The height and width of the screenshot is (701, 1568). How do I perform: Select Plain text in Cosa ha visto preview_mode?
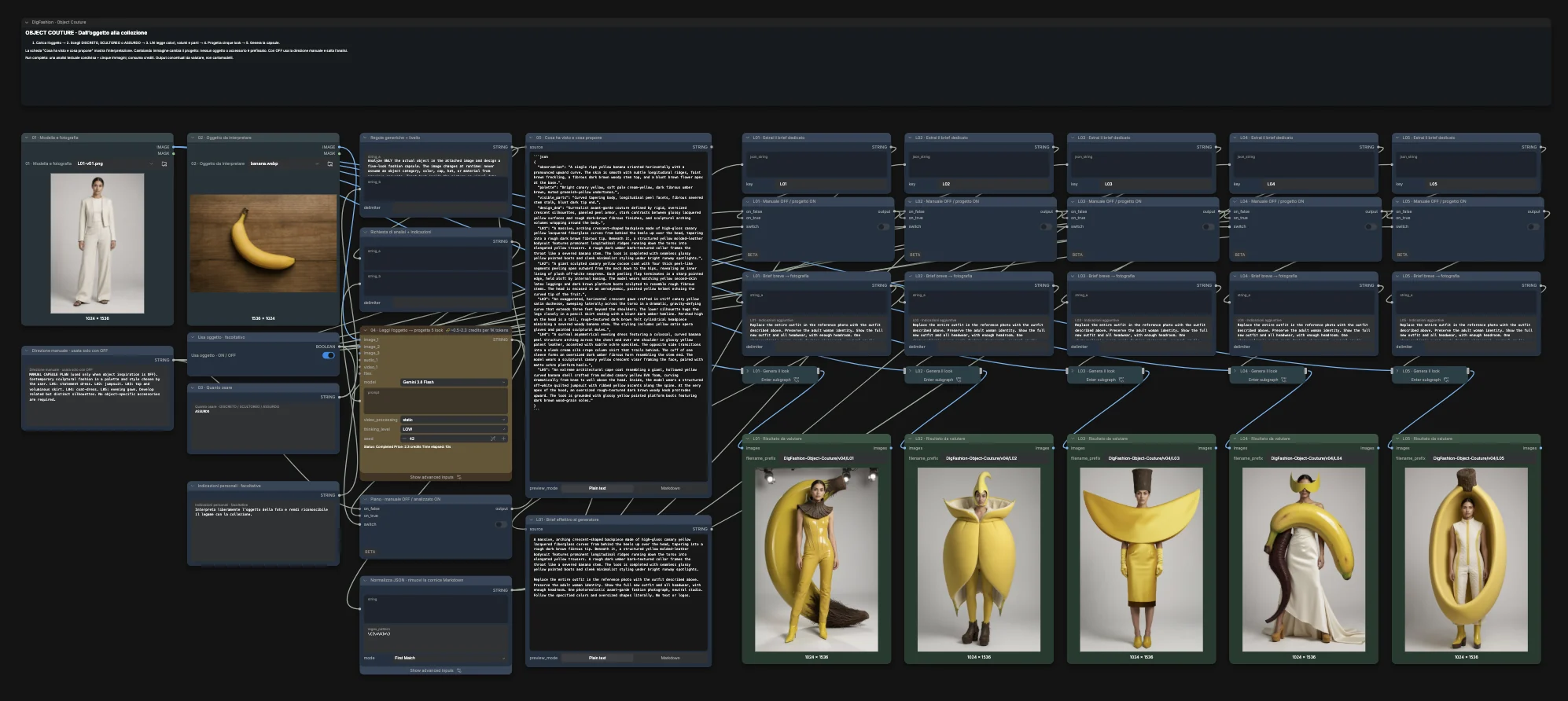tap(598, 488)
